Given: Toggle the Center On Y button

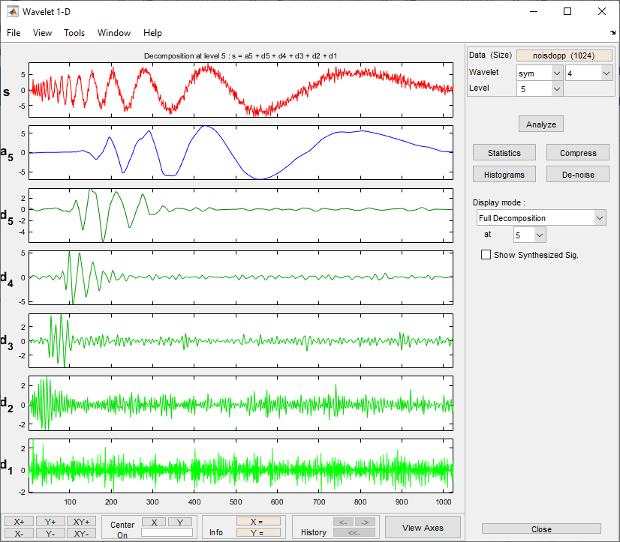Looking at the screenshot, I should [x=180, y=521].
